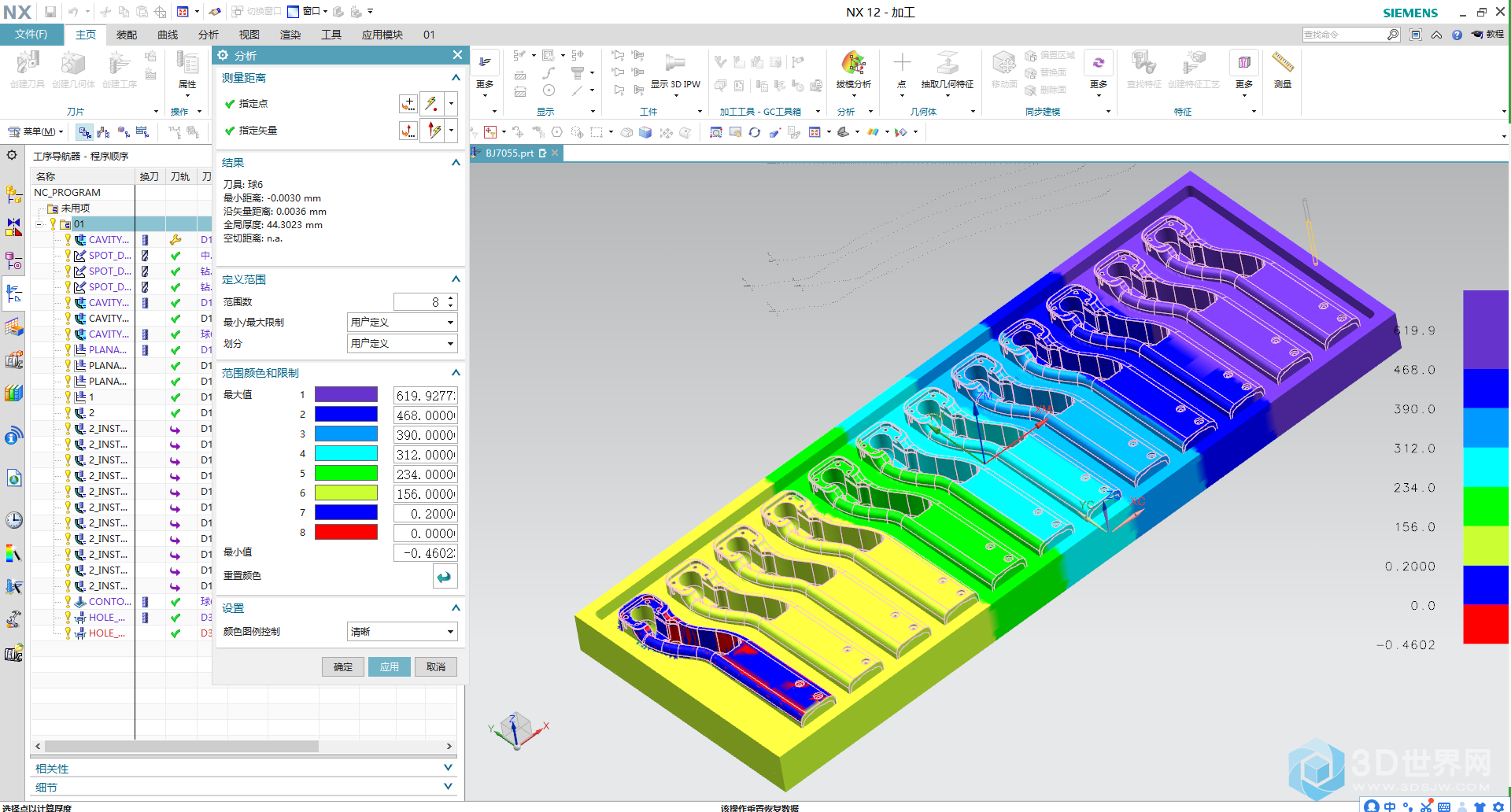The width and height of the screenshot is (1511, 812).
Task: Collapse the 范围颜色和限制 section
Action: (x=455, y=373)
